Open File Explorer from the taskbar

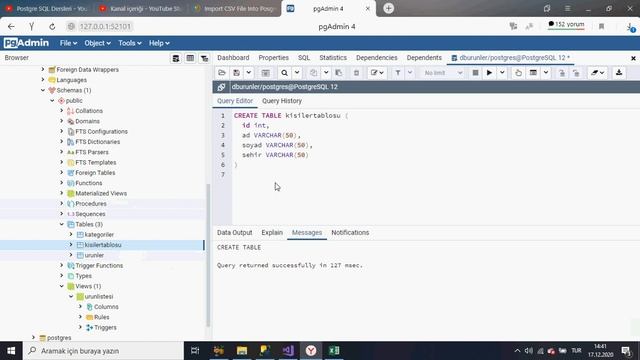(242, 351)
